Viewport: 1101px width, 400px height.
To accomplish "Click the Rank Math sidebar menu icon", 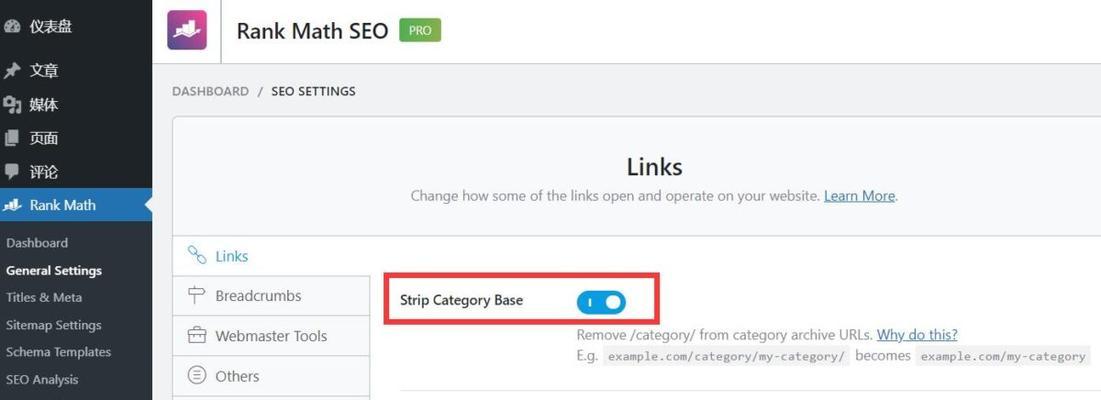I will click(13, 205).
